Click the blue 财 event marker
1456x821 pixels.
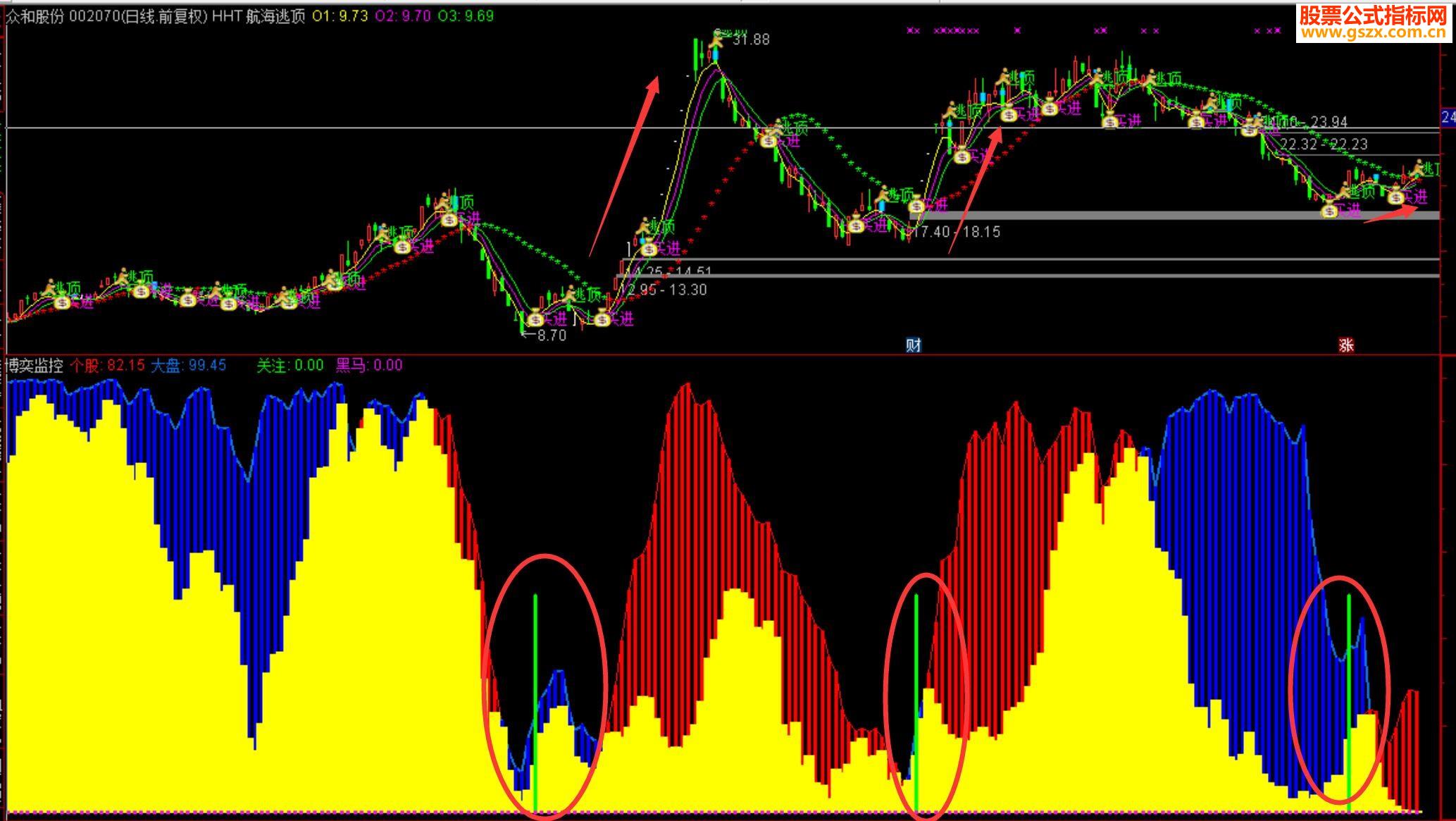pyautogui.click(x=914, y=345)
